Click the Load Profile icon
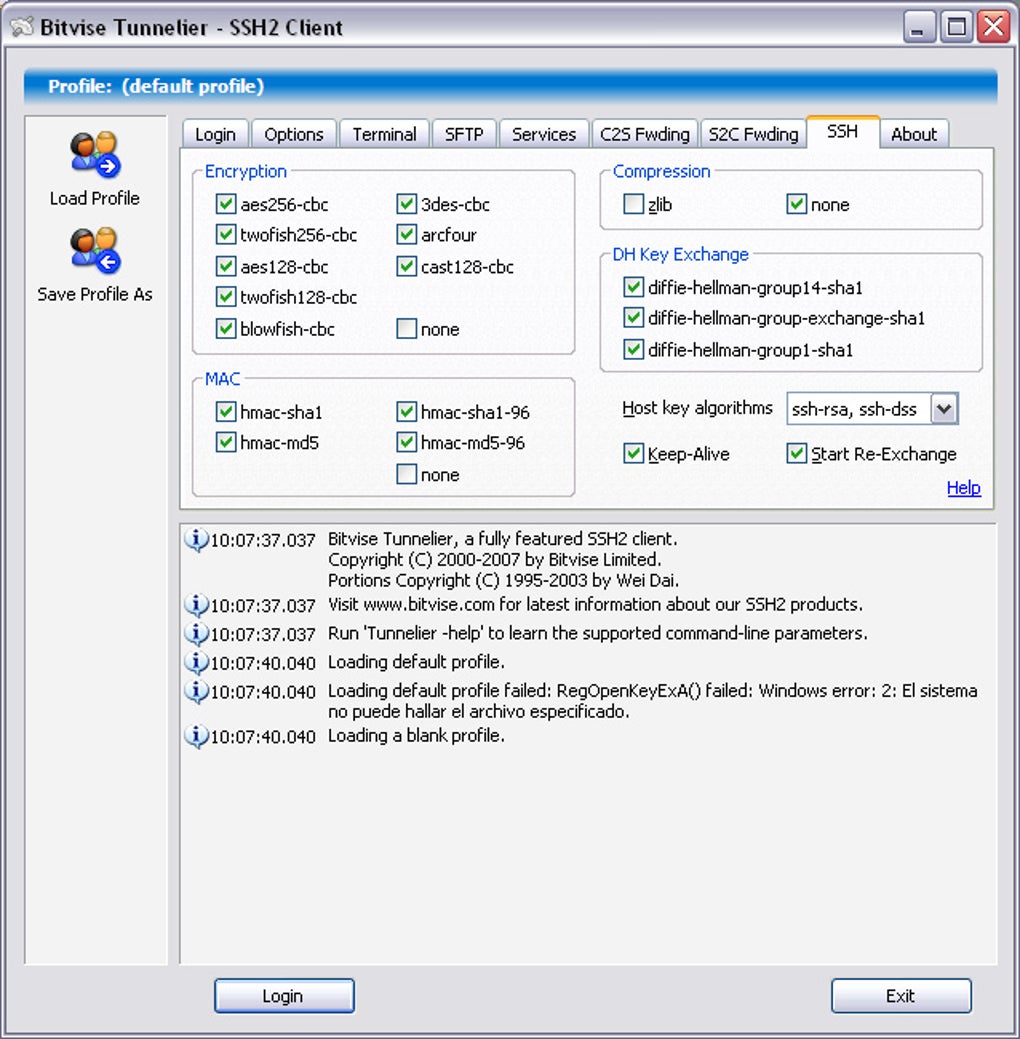 (95, 154)
